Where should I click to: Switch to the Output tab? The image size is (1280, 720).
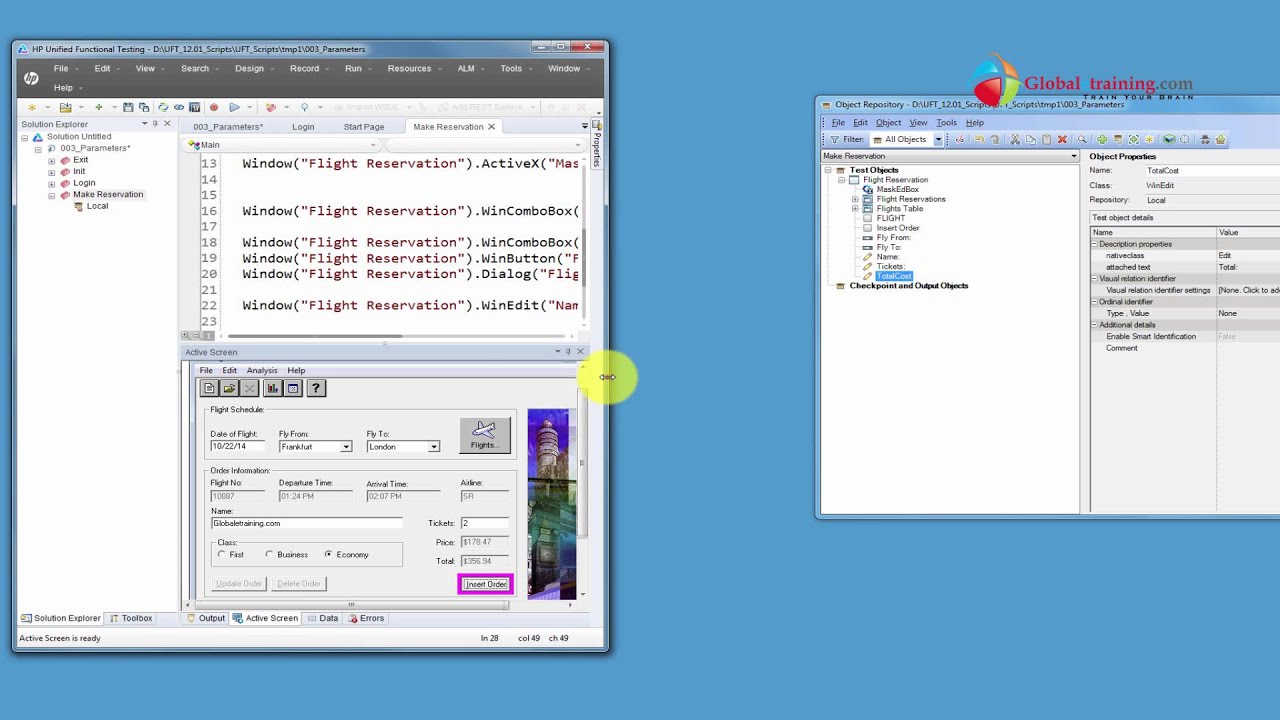(206, 618)
